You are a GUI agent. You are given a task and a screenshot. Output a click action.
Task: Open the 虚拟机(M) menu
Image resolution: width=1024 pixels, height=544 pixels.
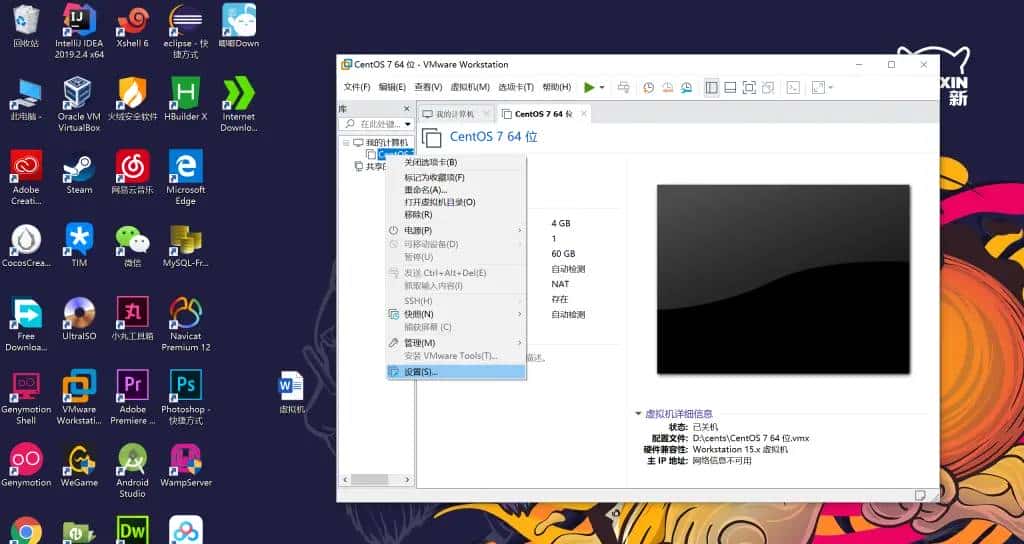[470, 87]
